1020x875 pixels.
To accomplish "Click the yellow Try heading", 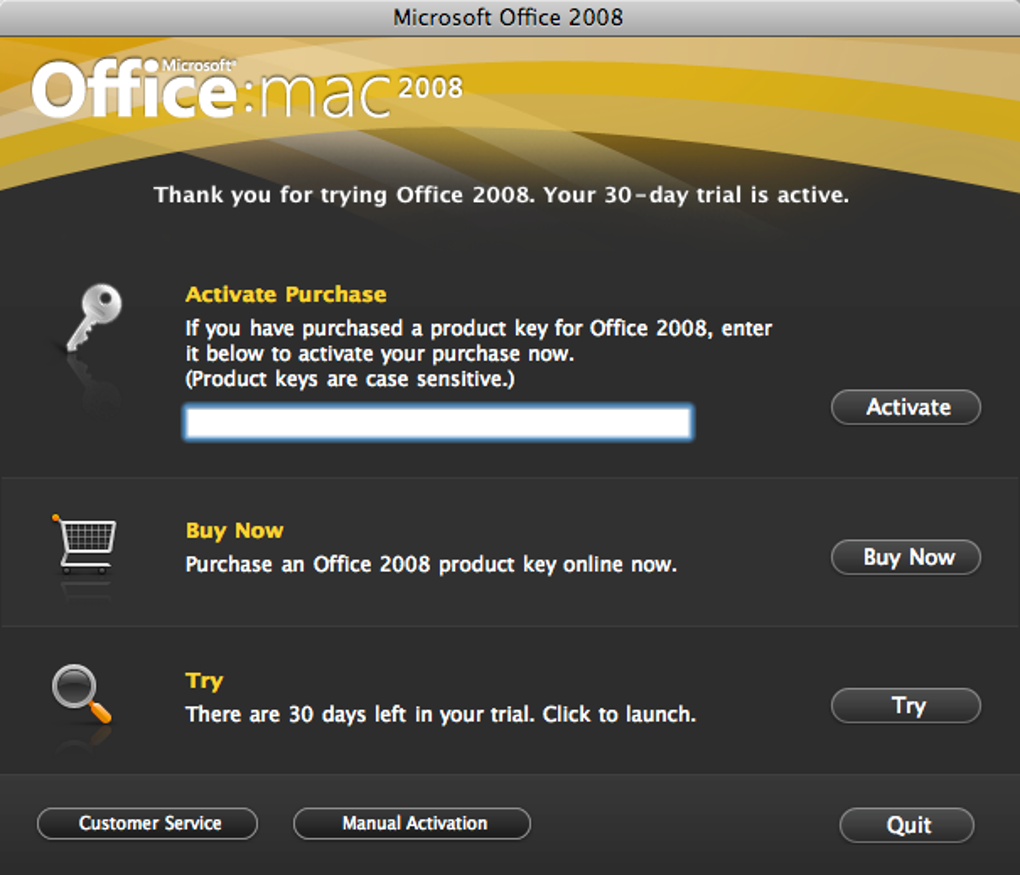I will (x=204, y=681).
